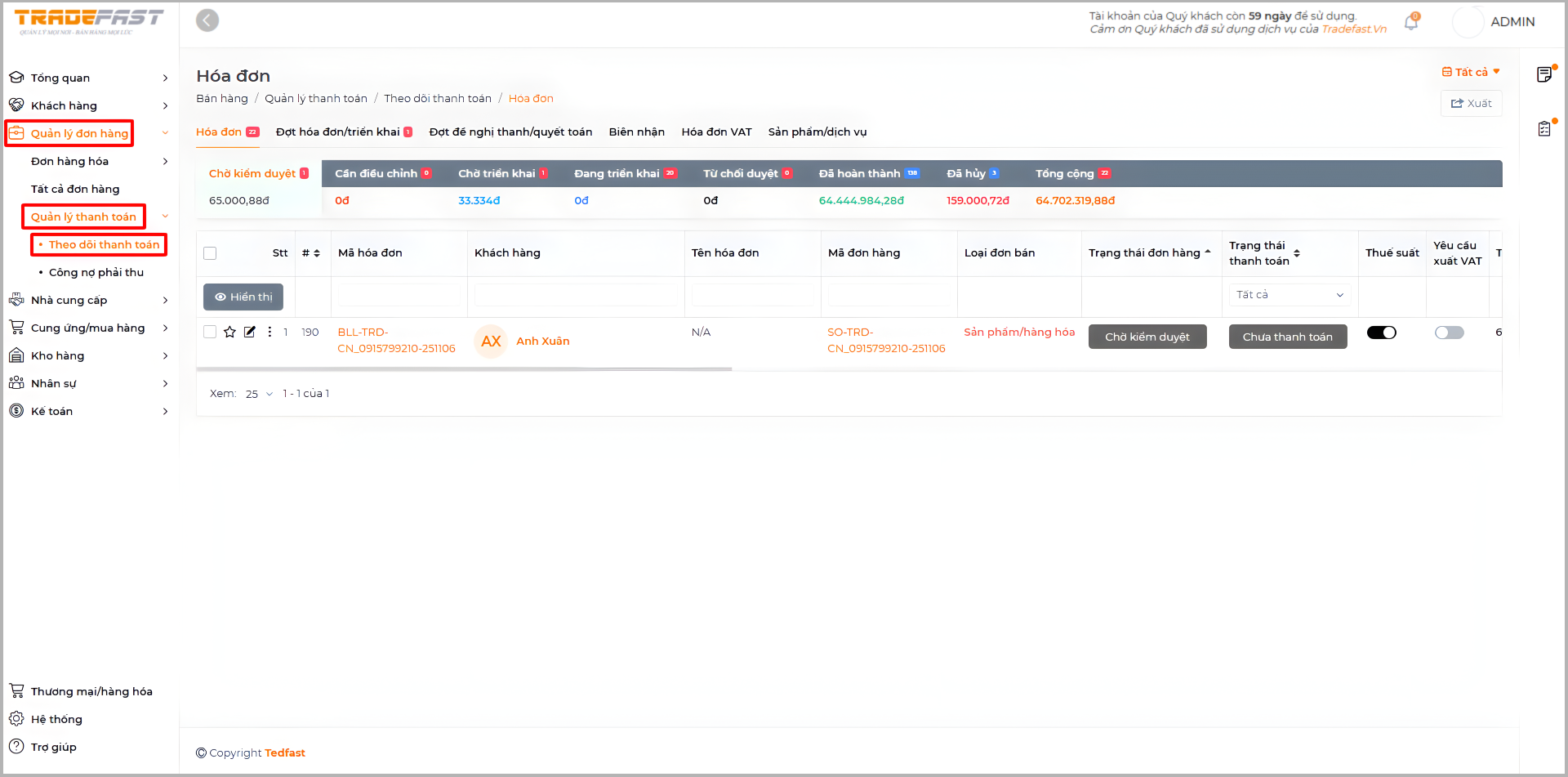Image resolution: width=1568 pixels, height=777 pixels.
Task: Click the Mã hóa đơn filter input
Action: point(399,296)
